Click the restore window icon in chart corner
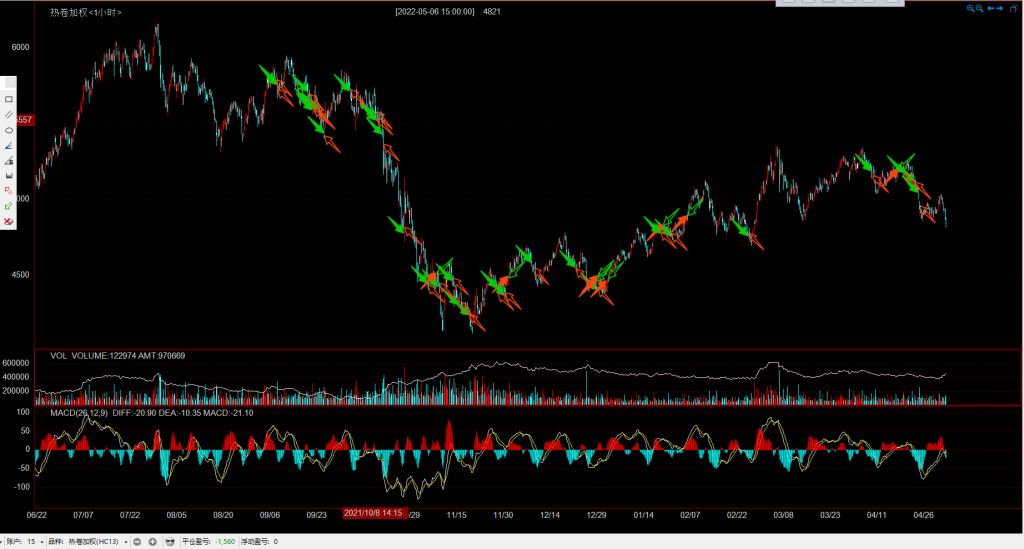Viewport: 1024px width, 549px height. (x=1014, y=8)
